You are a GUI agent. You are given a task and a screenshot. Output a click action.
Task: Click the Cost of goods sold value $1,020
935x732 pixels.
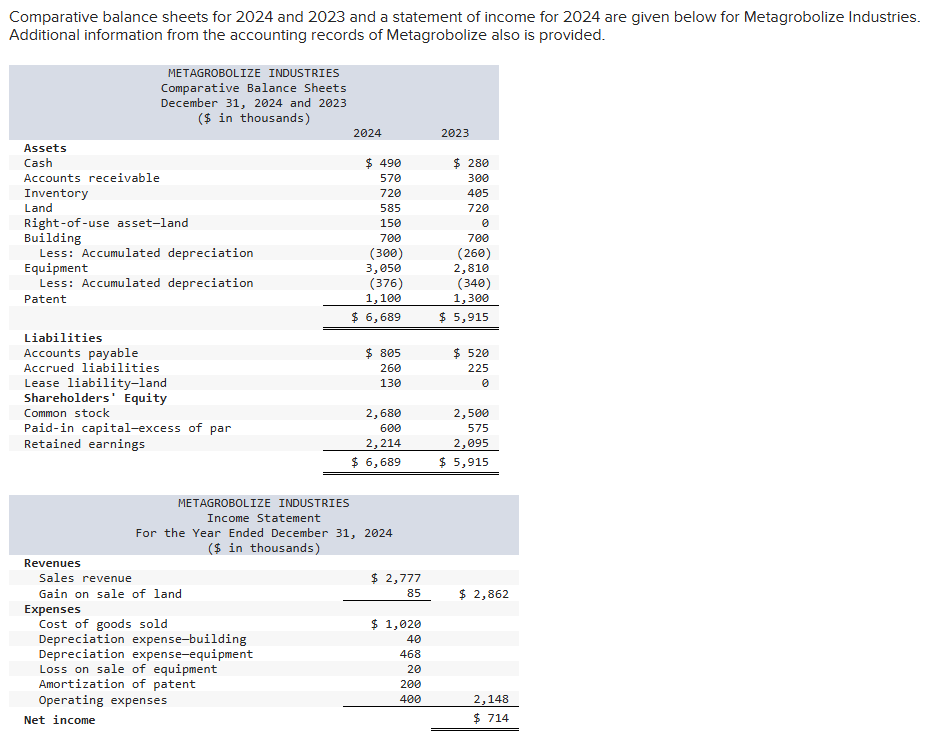click(x=397, y=623)
